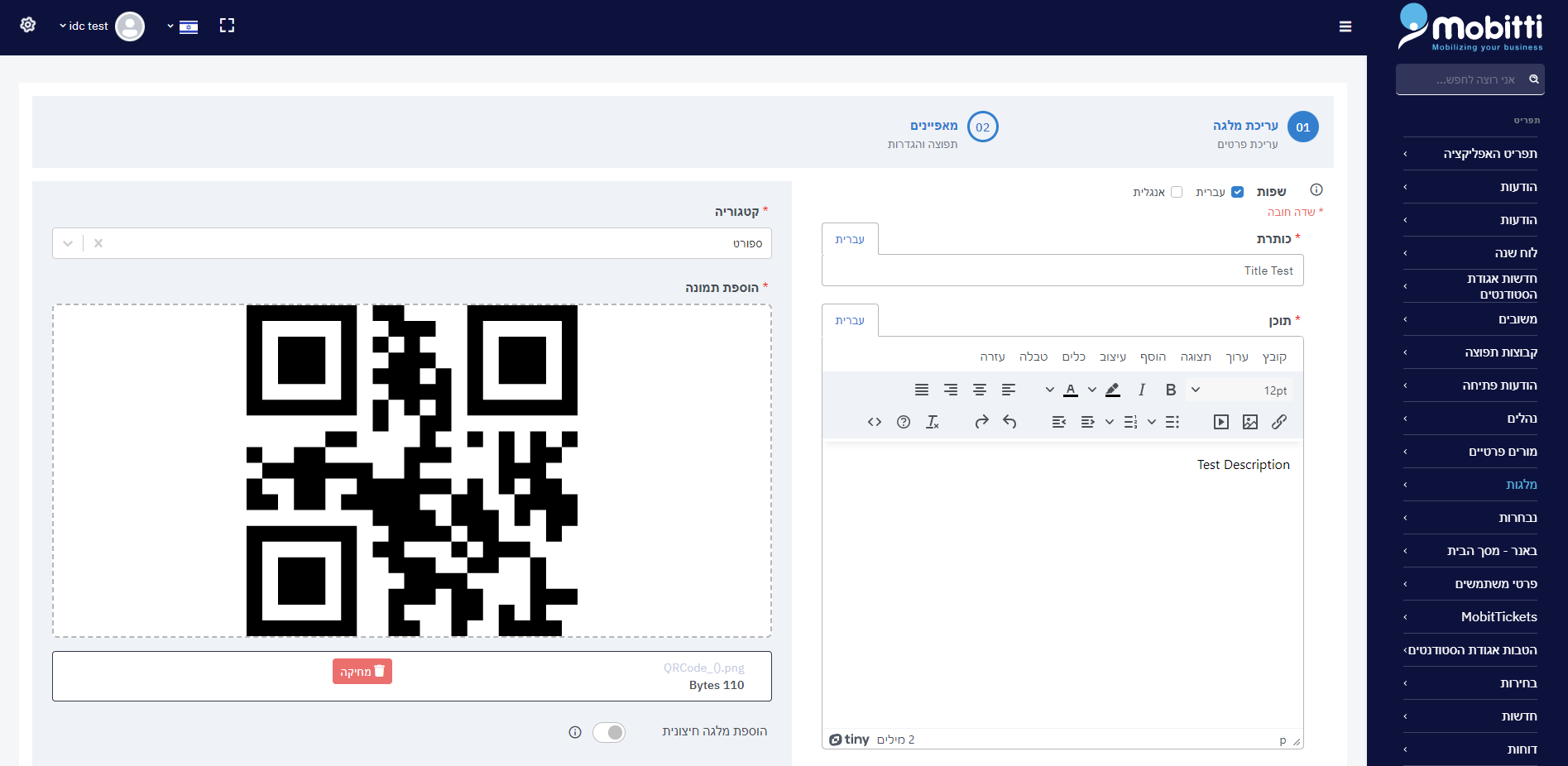The height and width of the screenshot is (766, 1568).
Task: Toggle bold formatting
Action: [1171, 390]
